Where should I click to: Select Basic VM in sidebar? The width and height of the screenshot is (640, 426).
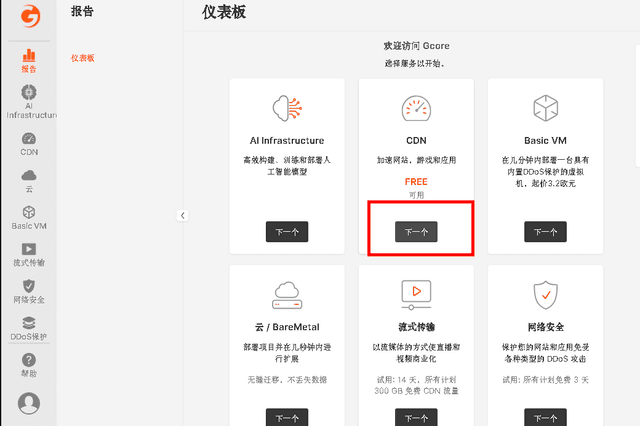coord(29,218)
